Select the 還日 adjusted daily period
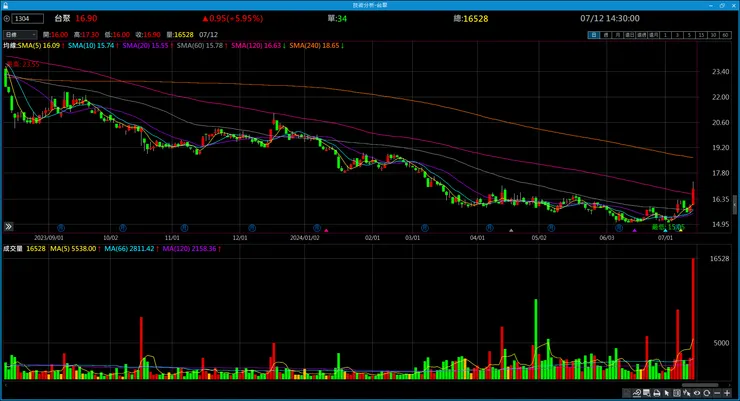 (630, 35)
